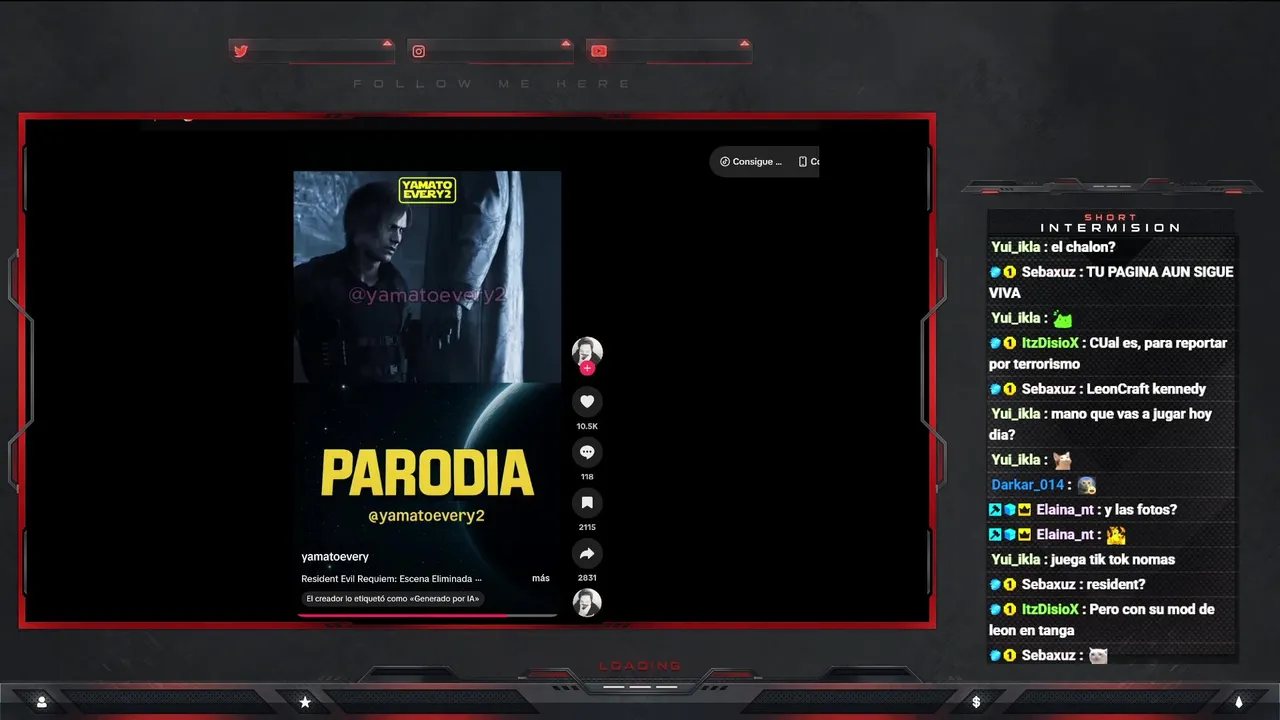
Task: Click the 2831 shares count
Action: [587, 578]
